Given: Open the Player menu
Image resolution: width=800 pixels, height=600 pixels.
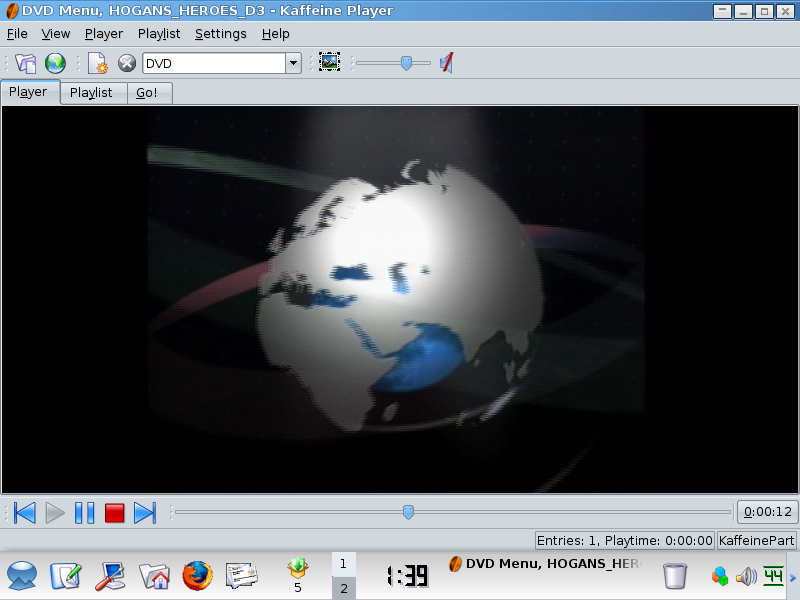Looking at the screenshot, I should [x=104, y=33].
